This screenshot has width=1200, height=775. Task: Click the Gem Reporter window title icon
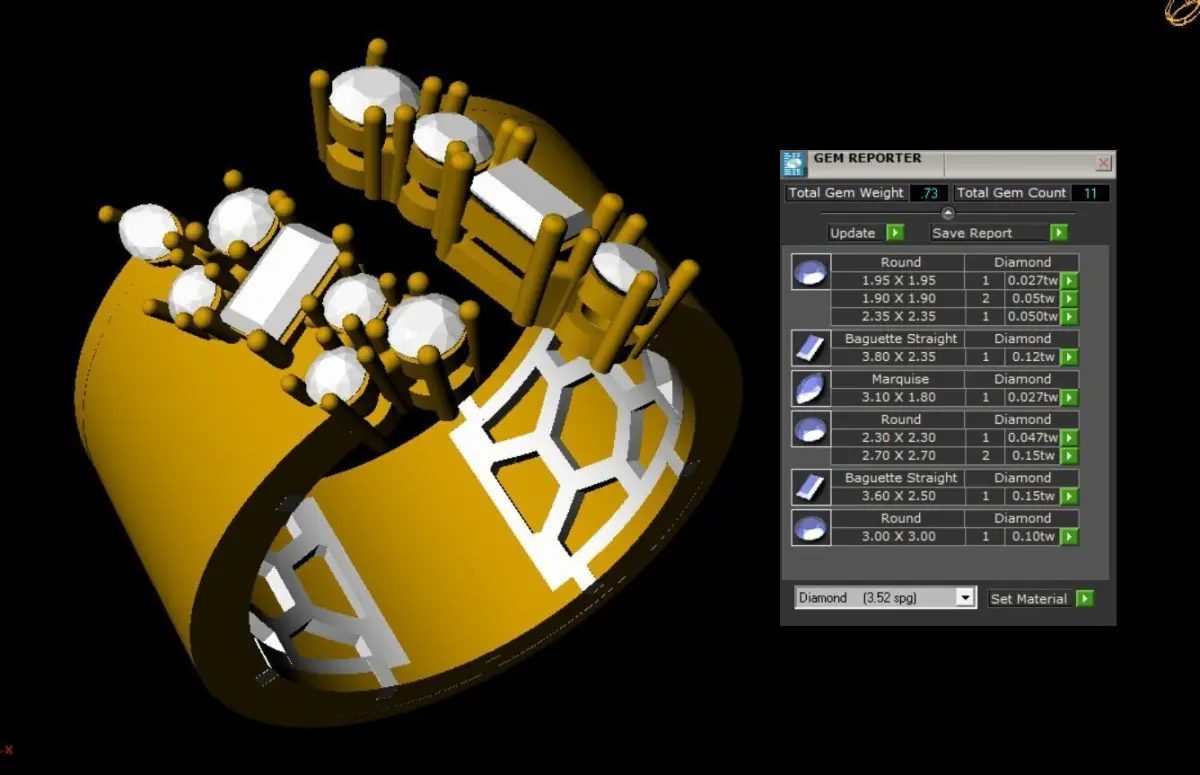tap(794, 164)
